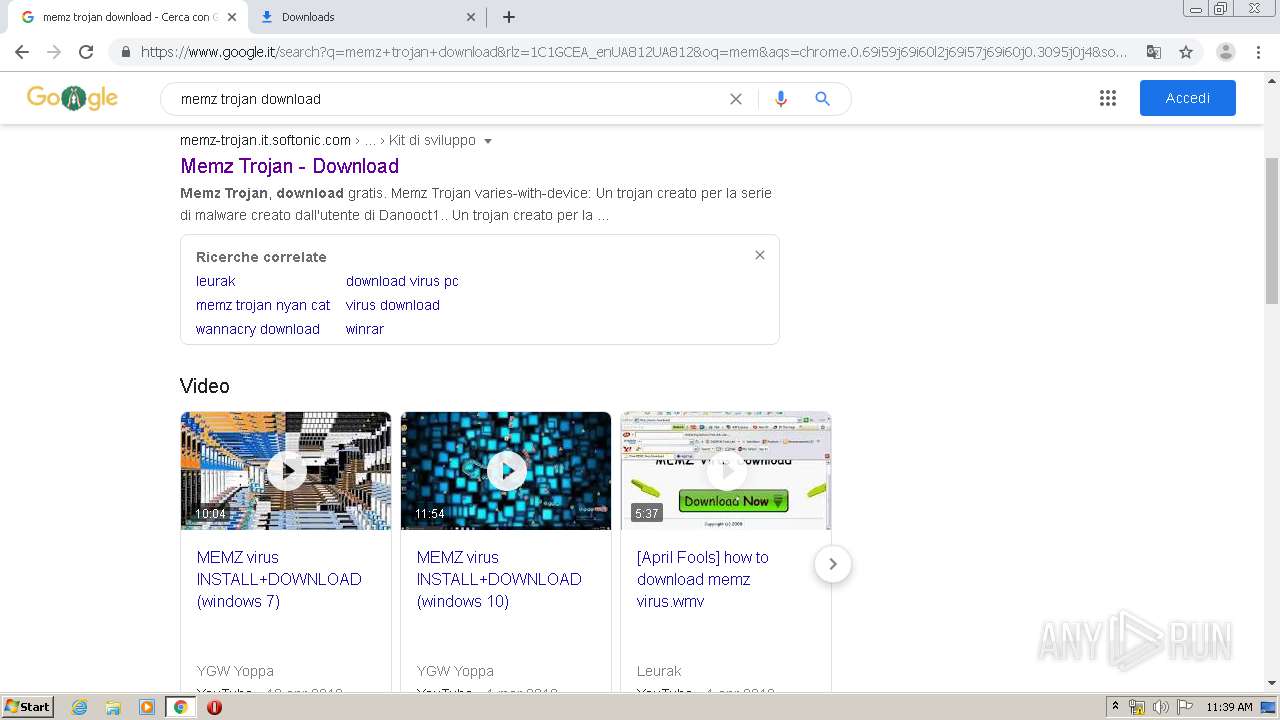Close the memz trojan download tab
This screenshot has width=1280, height=720.
coord(232,17)
